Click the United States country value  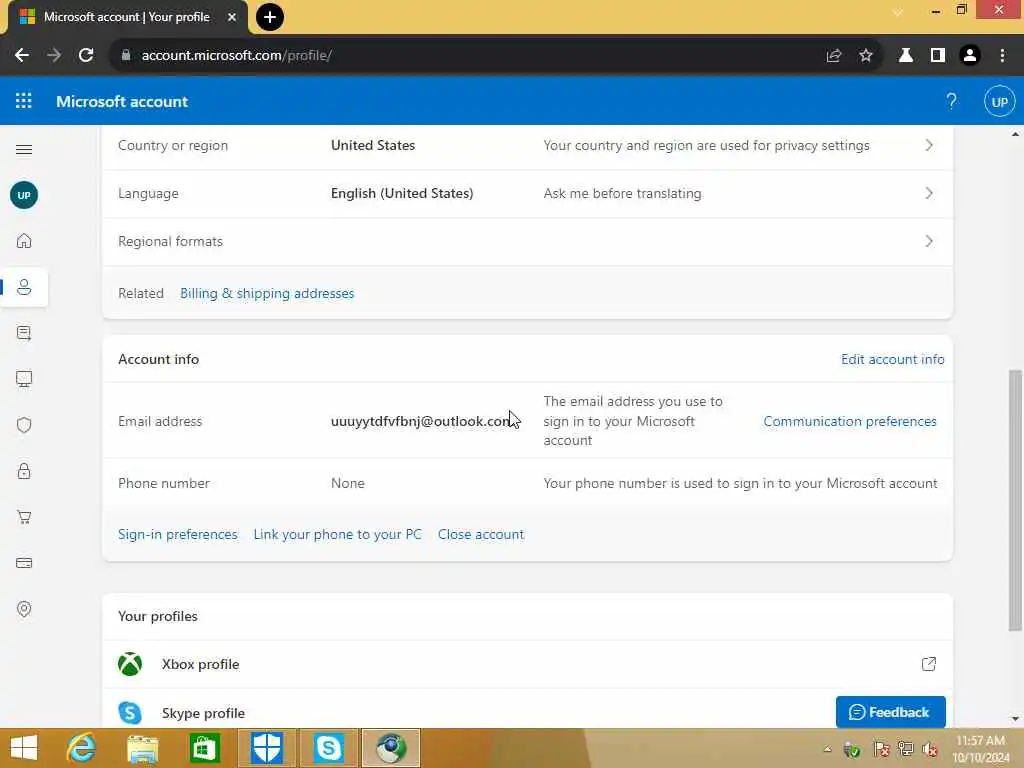(373, 145)
